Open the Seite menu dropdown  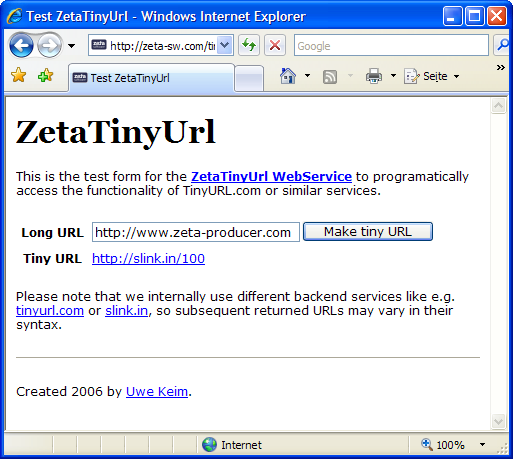432,76
